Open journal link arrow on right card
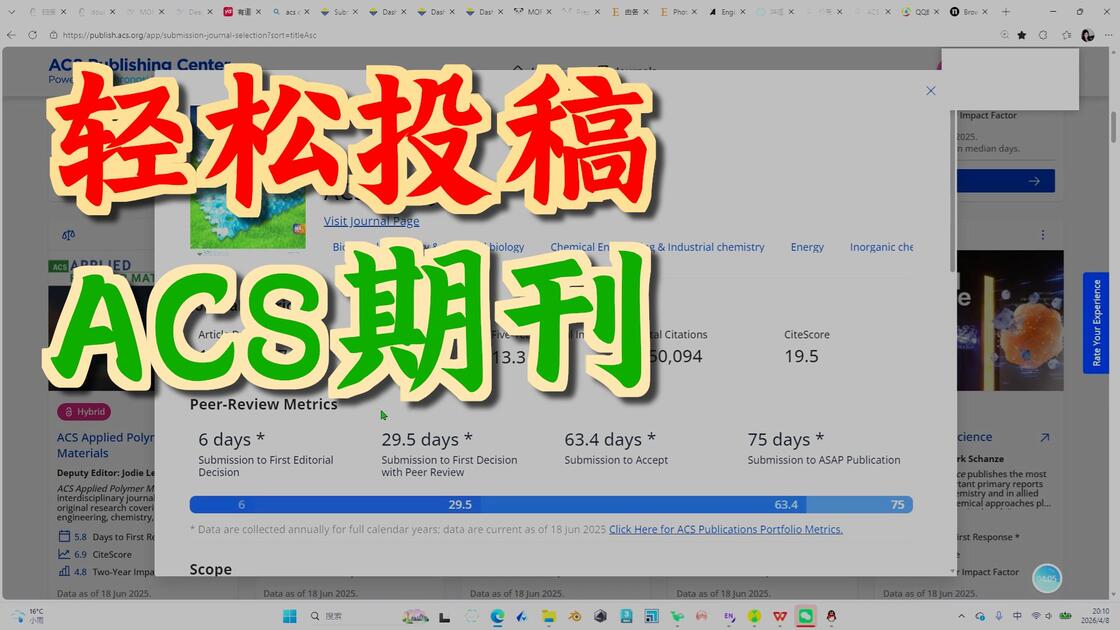The width and height of the screenshot is (1120, 630). [1045, 437]
